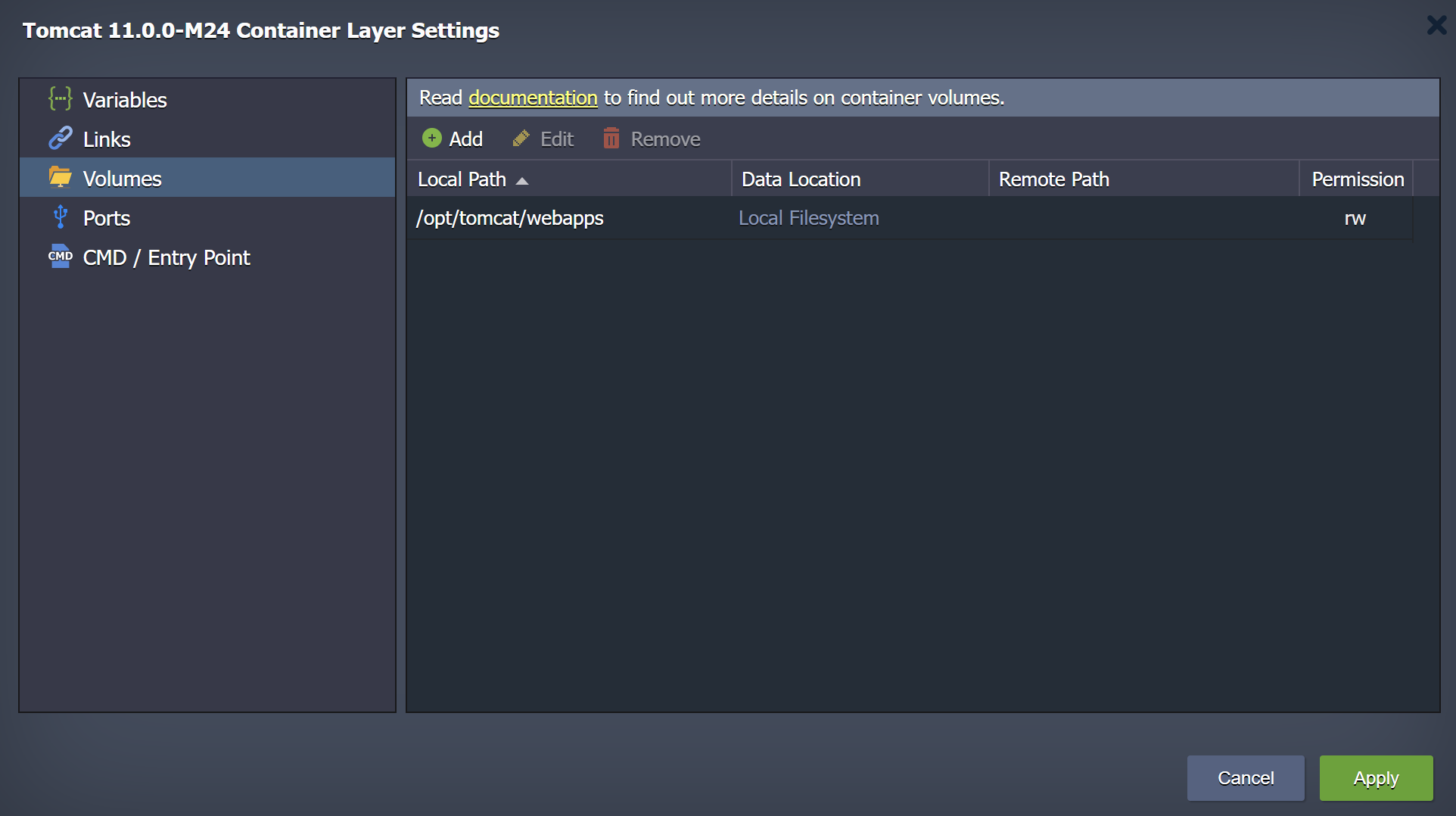
Task: Select the Volumes section
Action: pyautogui.click(x=207, y=178)
